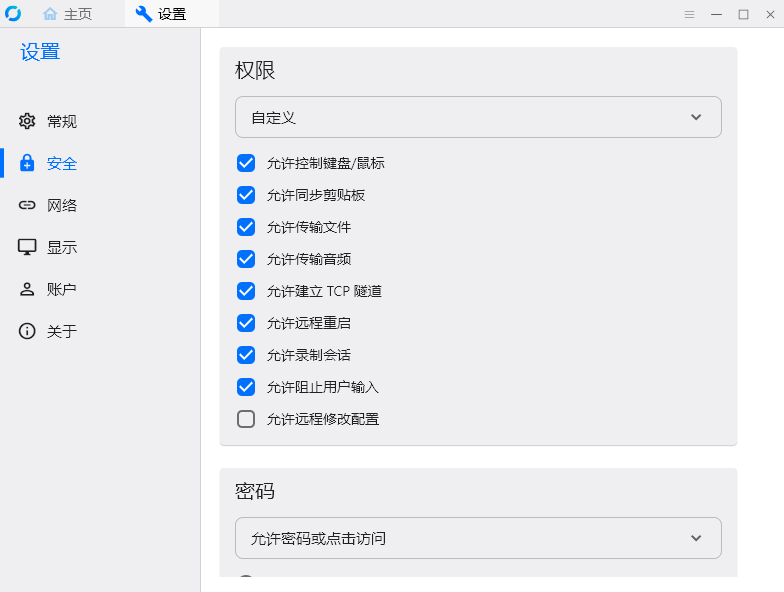784x592 pixels.
Task: Click the wrench icon on 设置 tab
Action: pos(144,14)
